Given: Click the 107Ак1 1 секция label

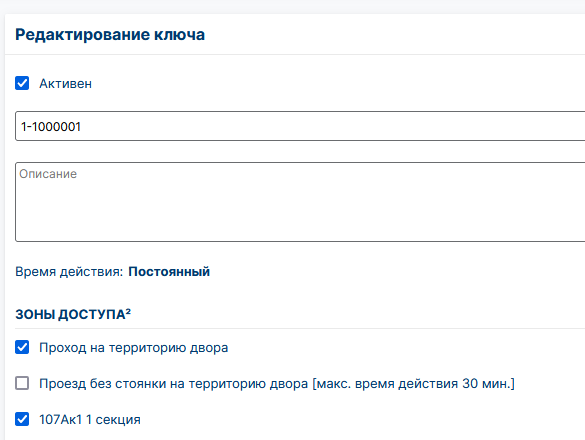Looking at the screenshot, I should point(90,419).
